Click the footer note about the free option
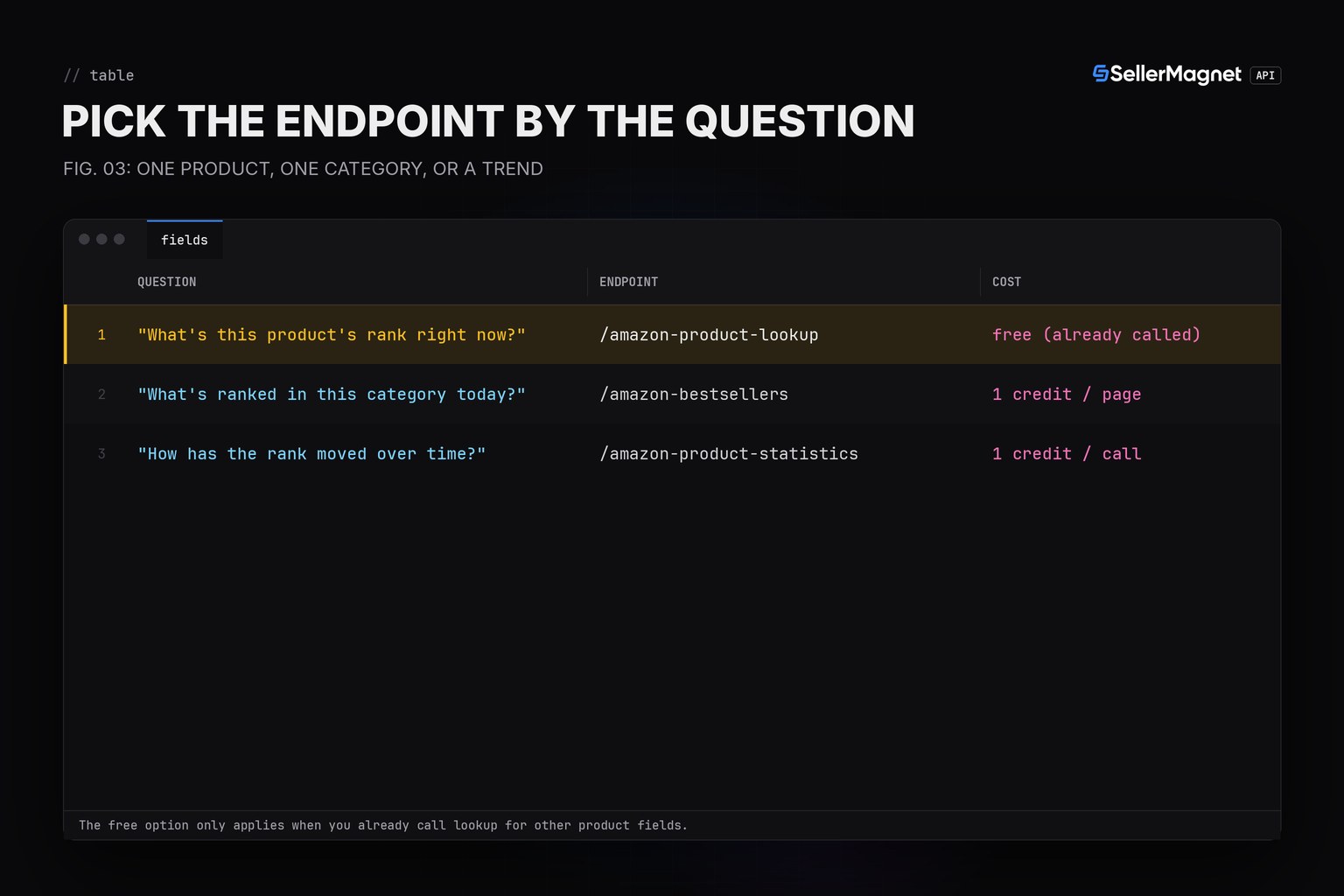The height and width of the screenshot is (896, 1344). (383, 825)
